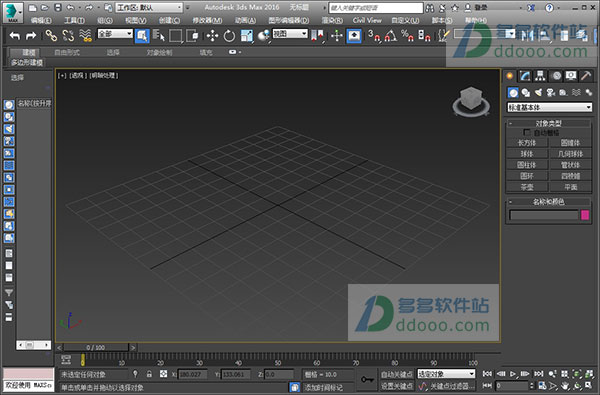
Task: Click the Select and Link chain icon
Action: (x=51, y=36)
